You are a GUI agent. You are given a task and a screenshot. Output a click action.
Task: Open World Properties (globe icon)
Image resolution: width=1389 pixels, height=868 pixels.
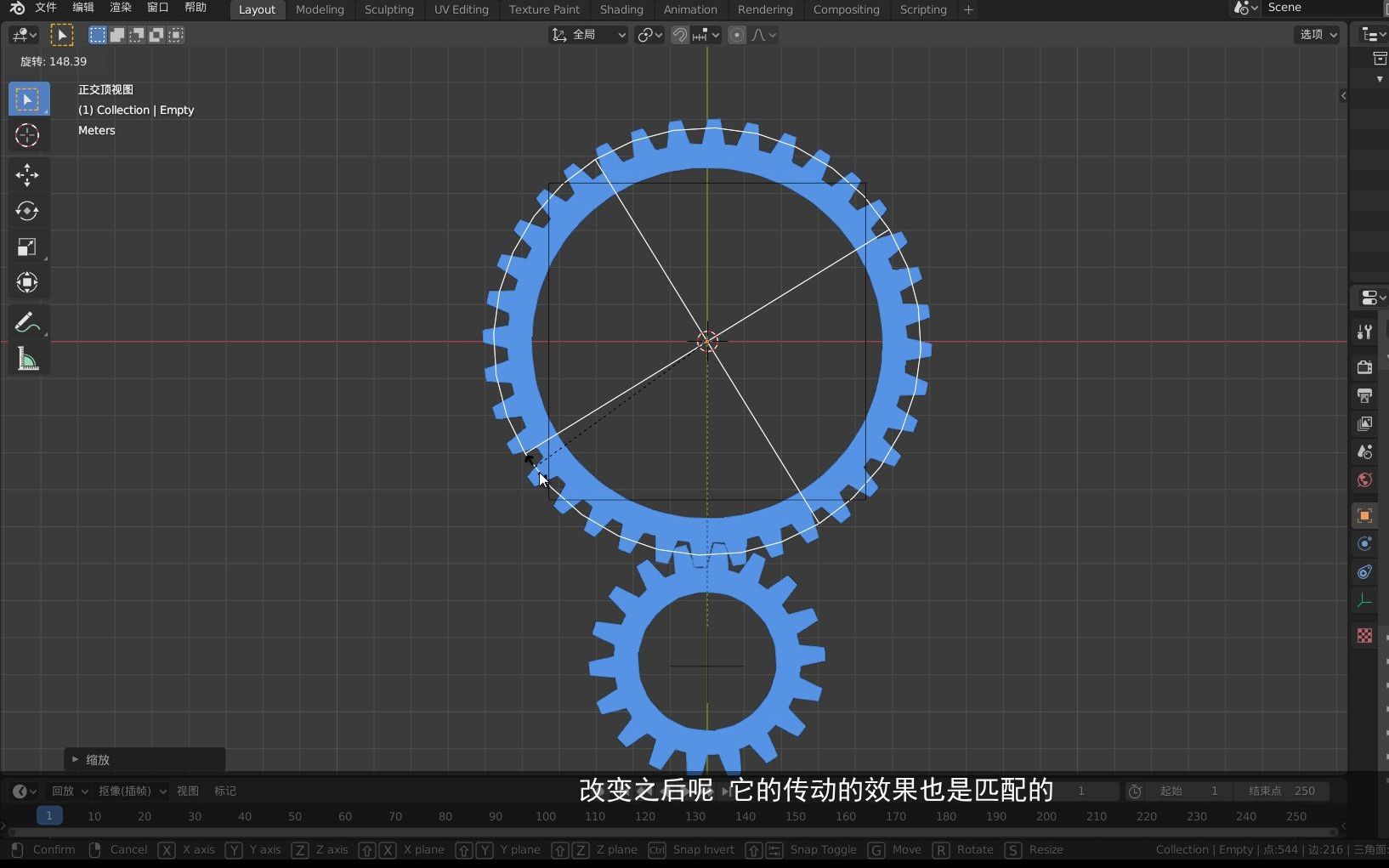click(1364, 480)
